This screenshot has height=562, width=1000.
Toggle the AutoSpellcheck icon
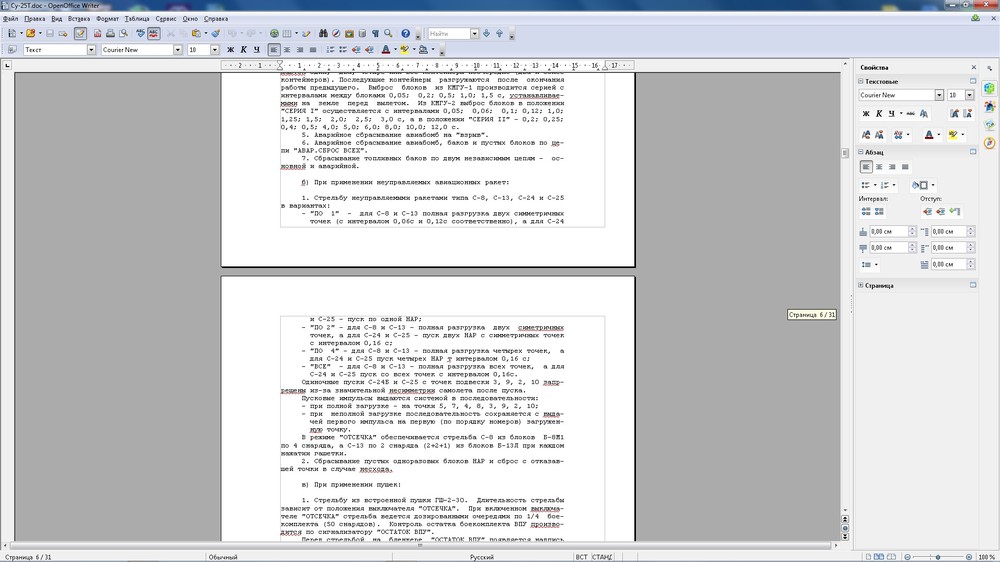[153, 33]
